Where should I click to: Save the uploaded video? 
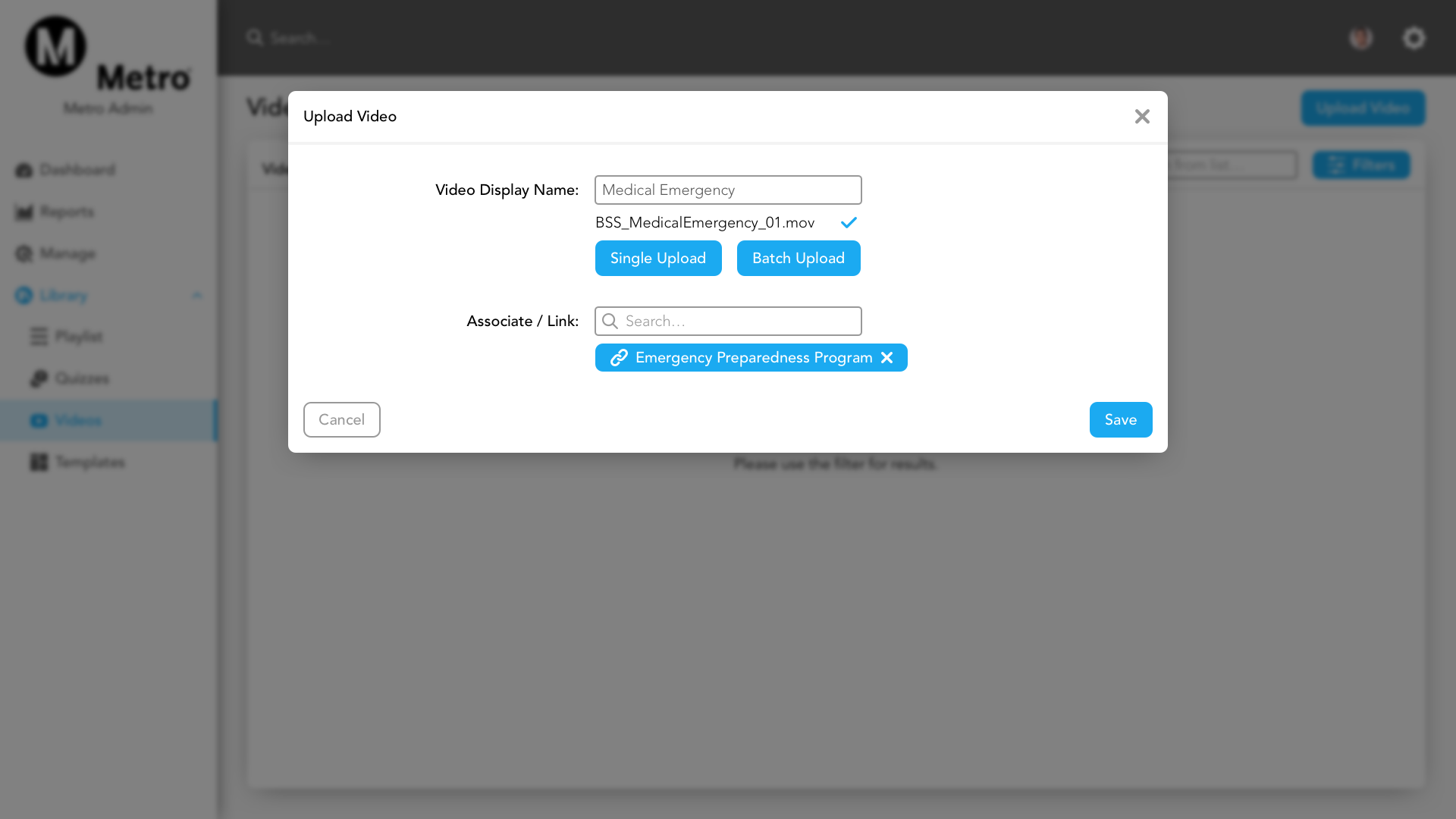click(x=1120, y=419)
